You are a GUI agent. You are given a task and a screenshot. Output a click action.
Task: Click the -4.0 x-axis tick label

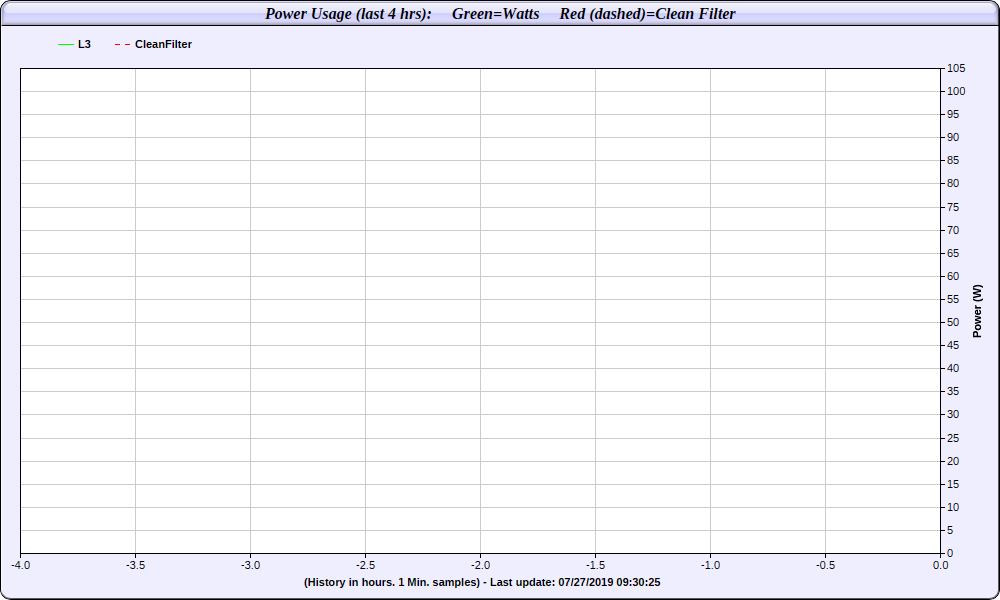[20, 565]
